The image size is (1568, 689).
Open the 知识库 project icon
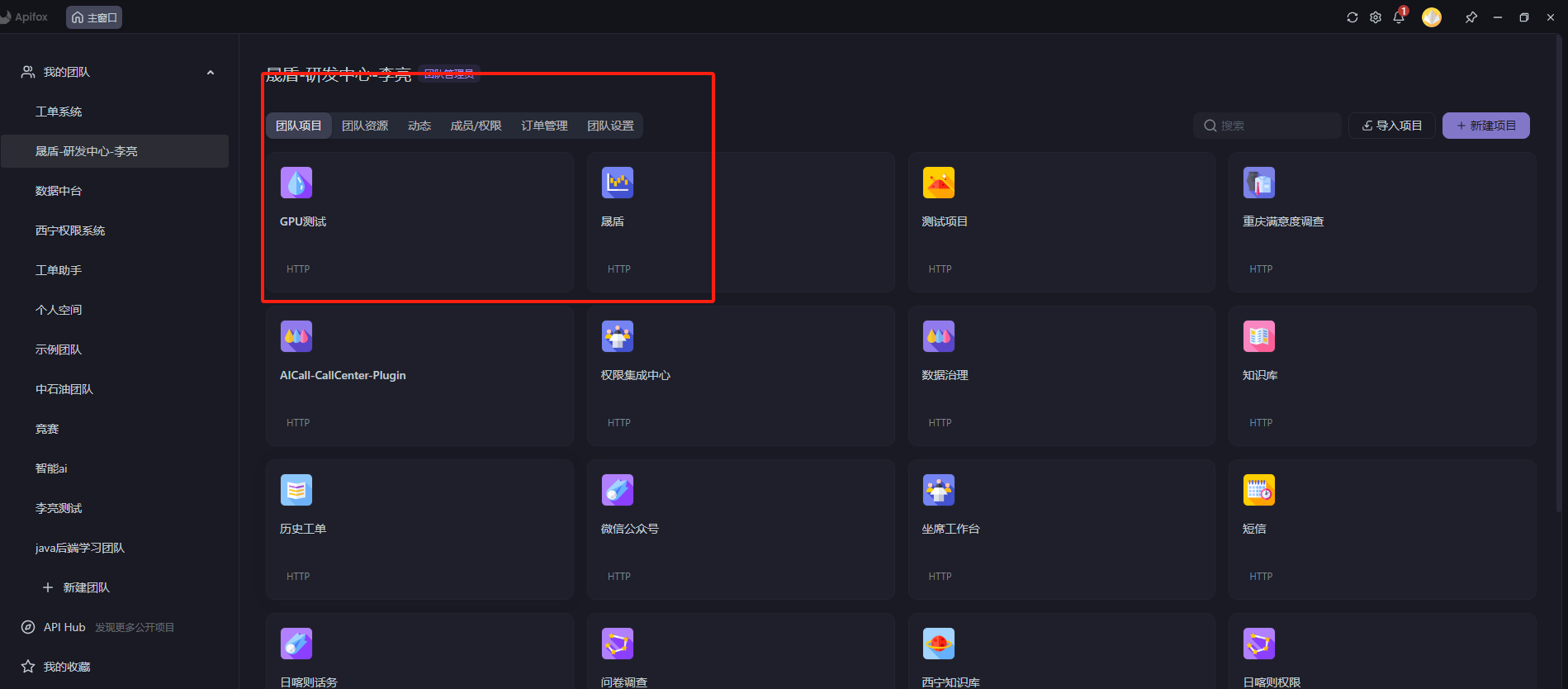[1259, 336]
